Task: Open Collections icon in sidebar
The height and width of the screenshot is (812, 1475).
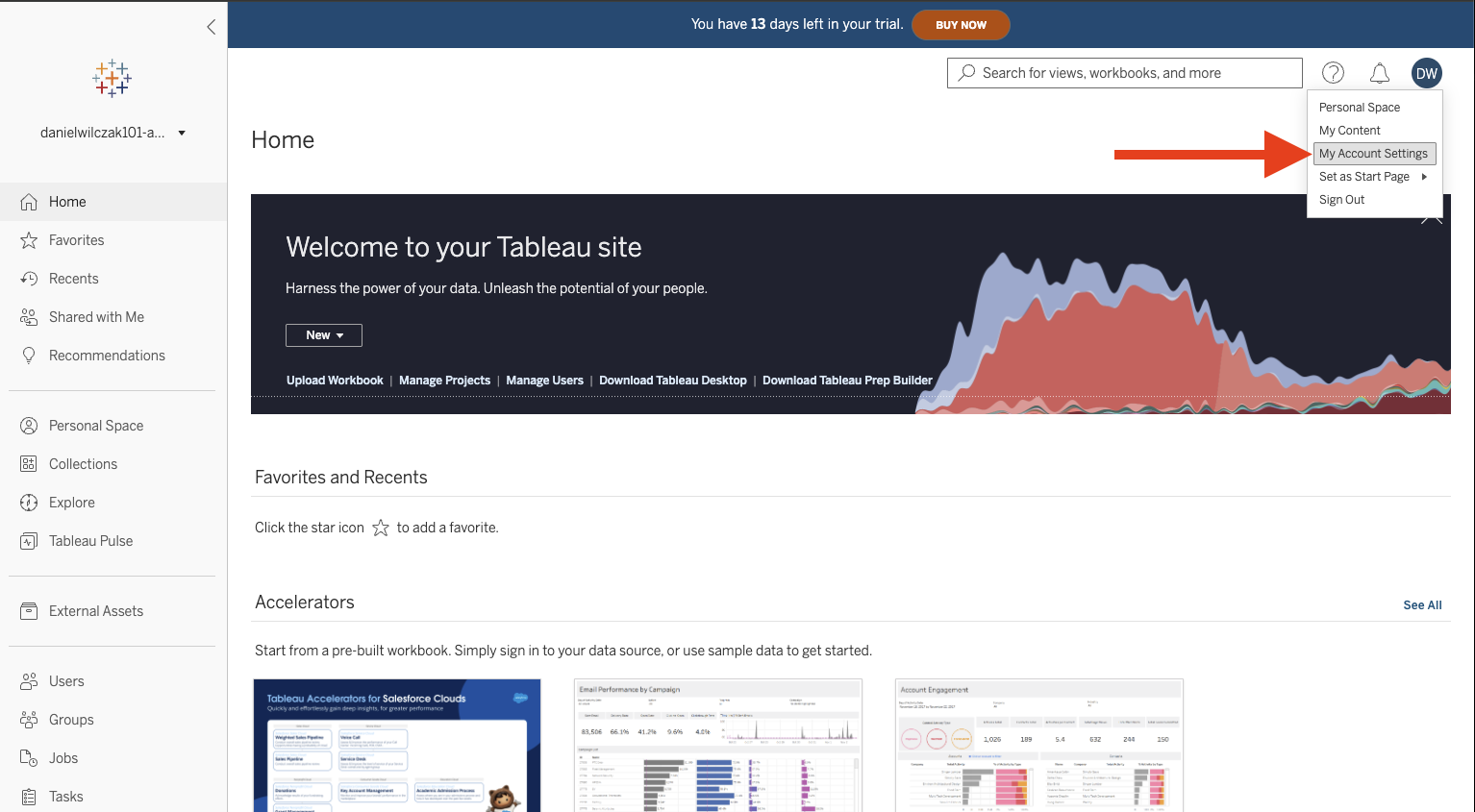Action: point(29,464)
